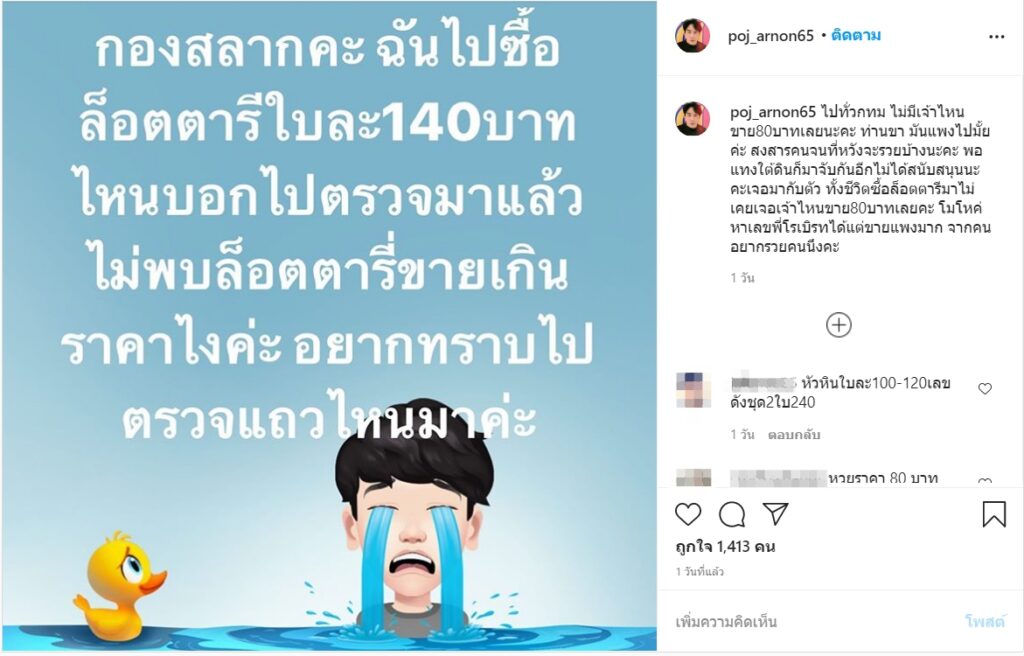Like the หัวหิน comment with its small heart

985,389
